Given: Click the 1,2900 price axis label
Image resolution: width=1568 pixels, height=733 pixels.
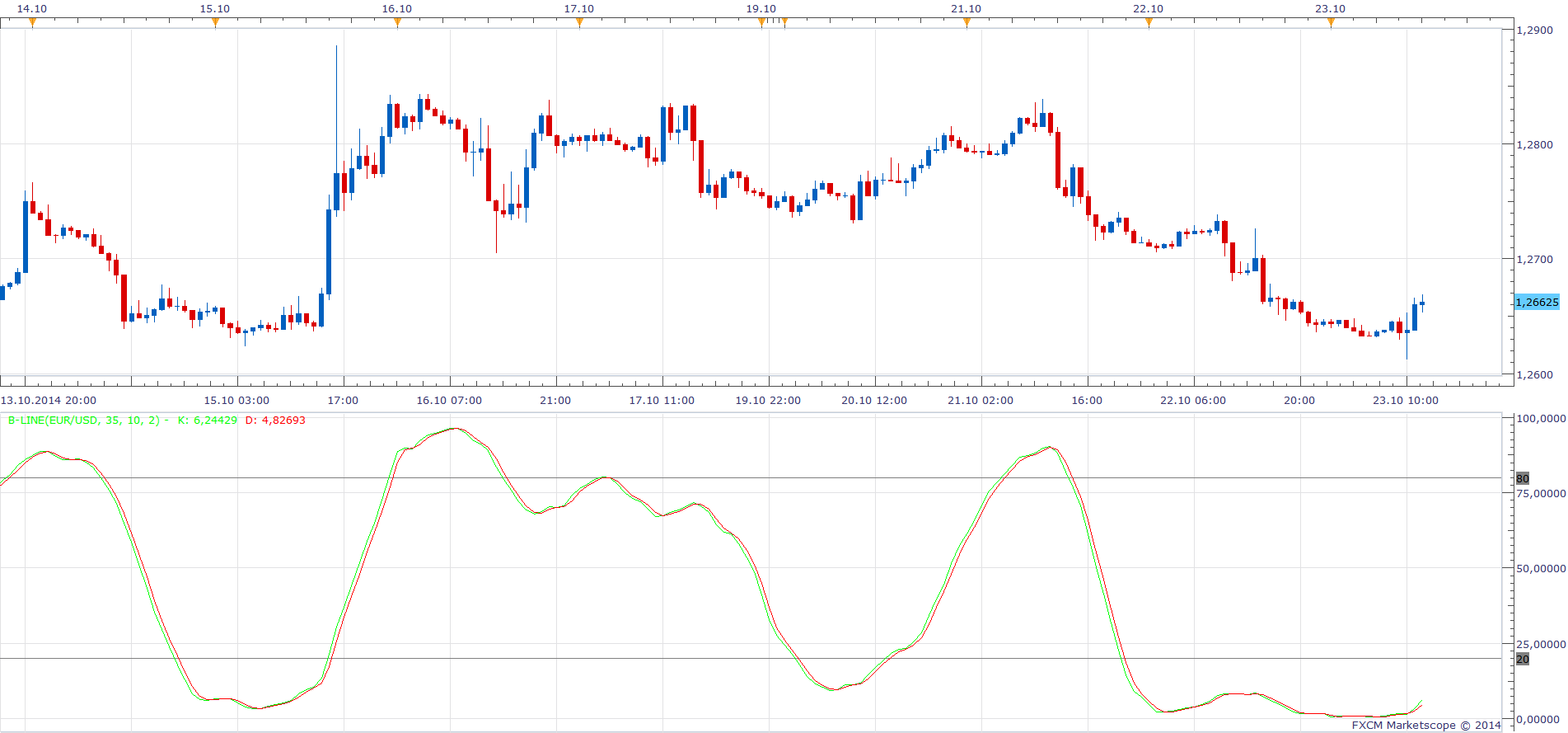Looking at the screenshot, I should click(x=1534, y=31).
